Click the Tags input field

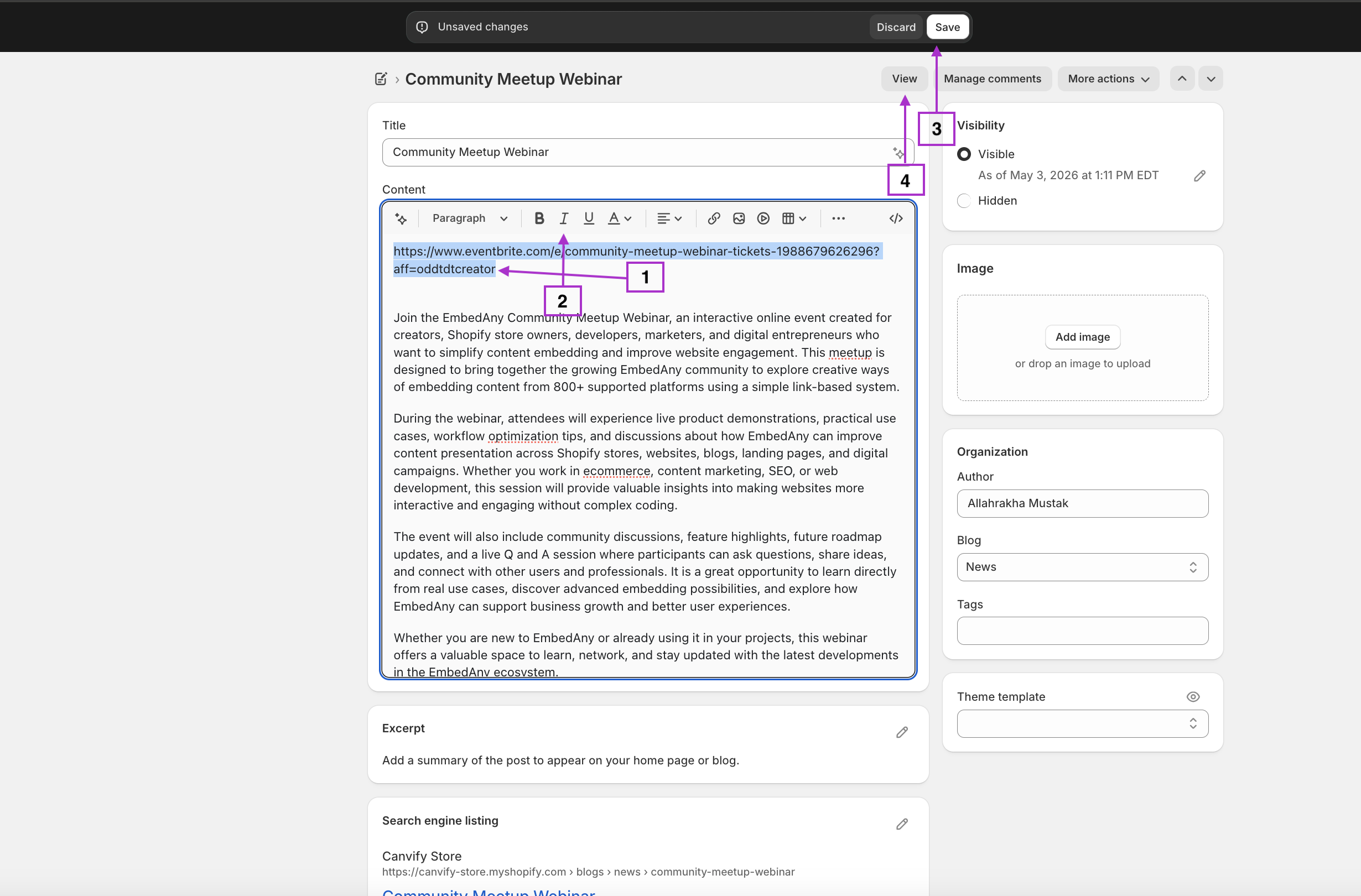[x=1083, y=631]
